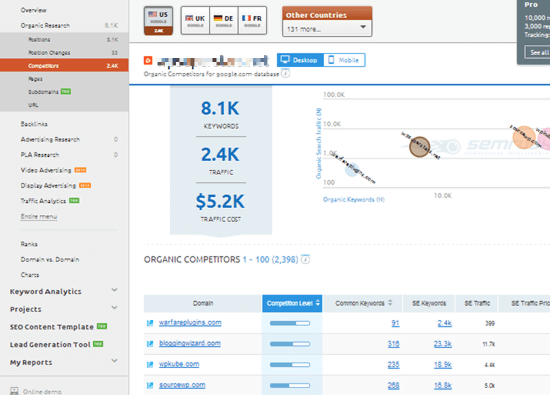Click the See all button in Pro panel
Screen dimensions: 550x395
[x=538, y=52]
